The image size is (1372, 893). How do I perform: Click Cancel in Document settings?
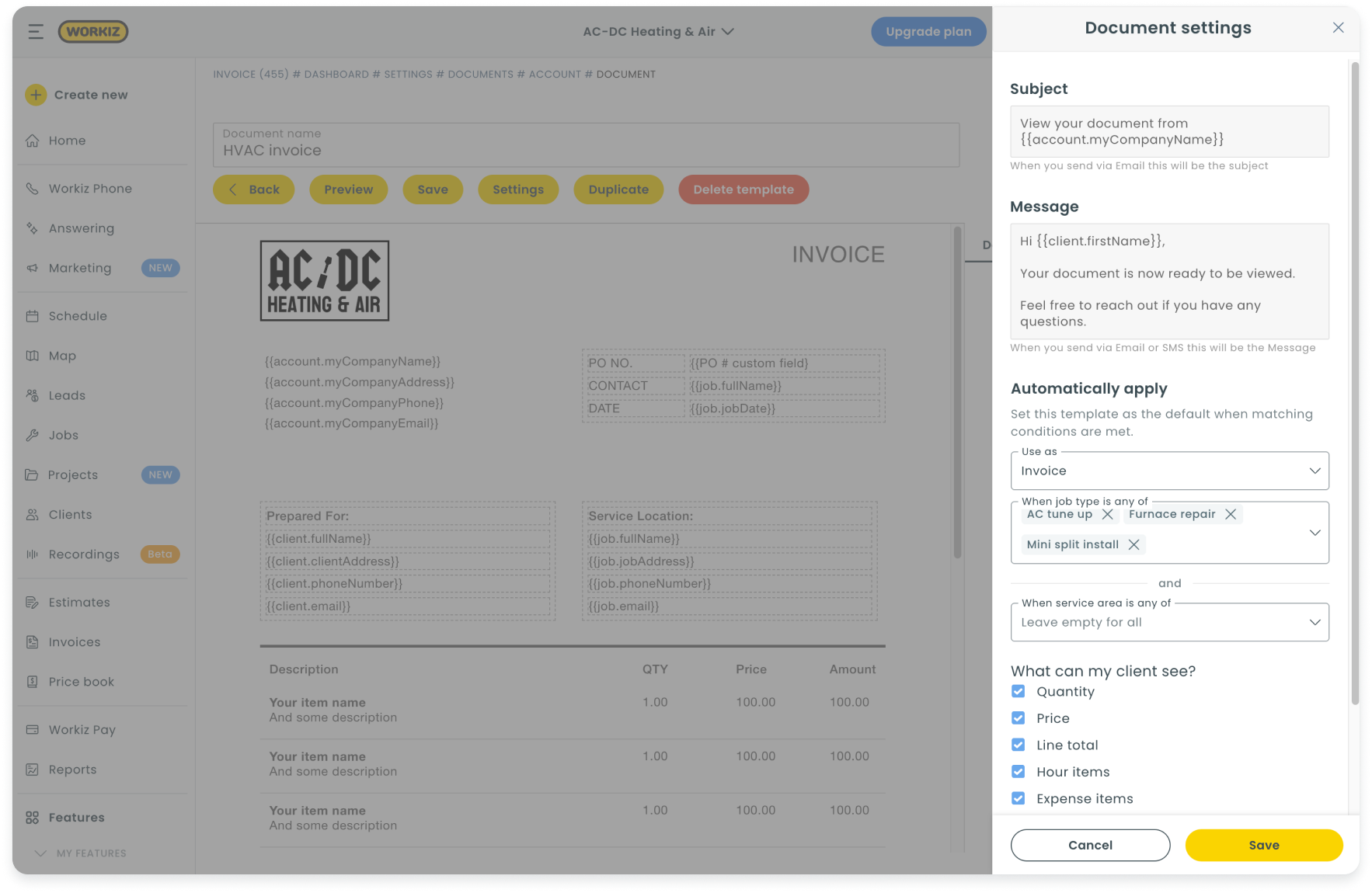tap(1090, 845)
